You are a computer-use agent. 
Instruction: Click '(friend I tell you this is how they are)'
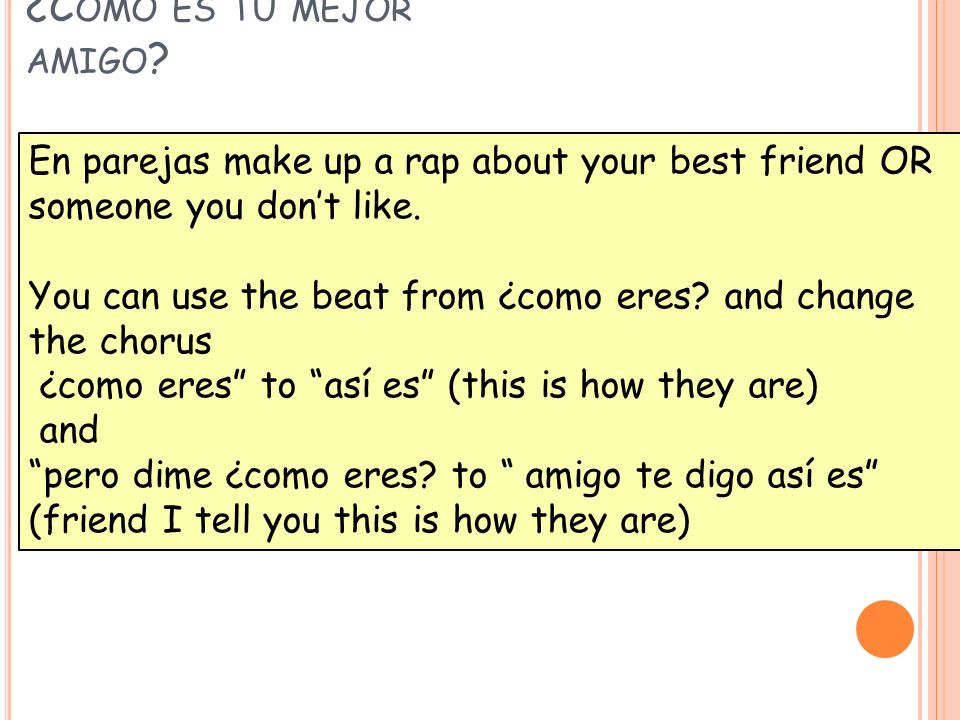click(359, 520)
